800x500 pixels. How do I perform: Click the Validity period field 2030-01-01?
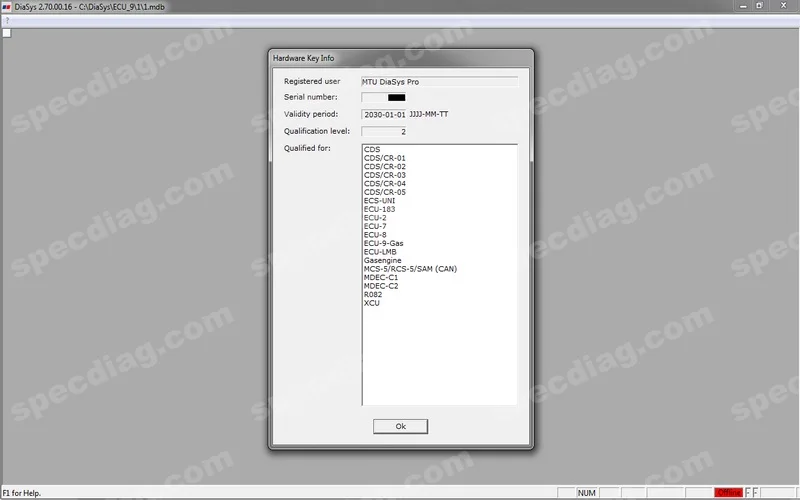(383, 114)
